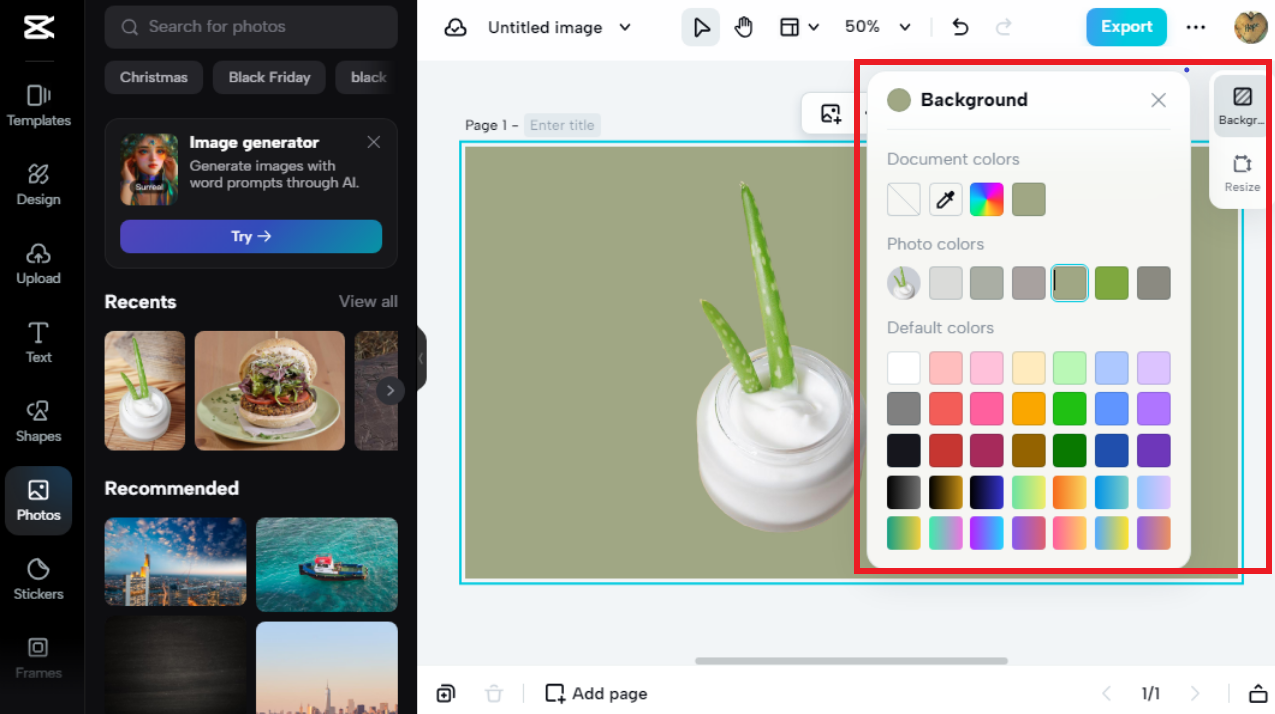Show more Recents with the arrow
The image size is (1275, 714).
coord(390,391)
